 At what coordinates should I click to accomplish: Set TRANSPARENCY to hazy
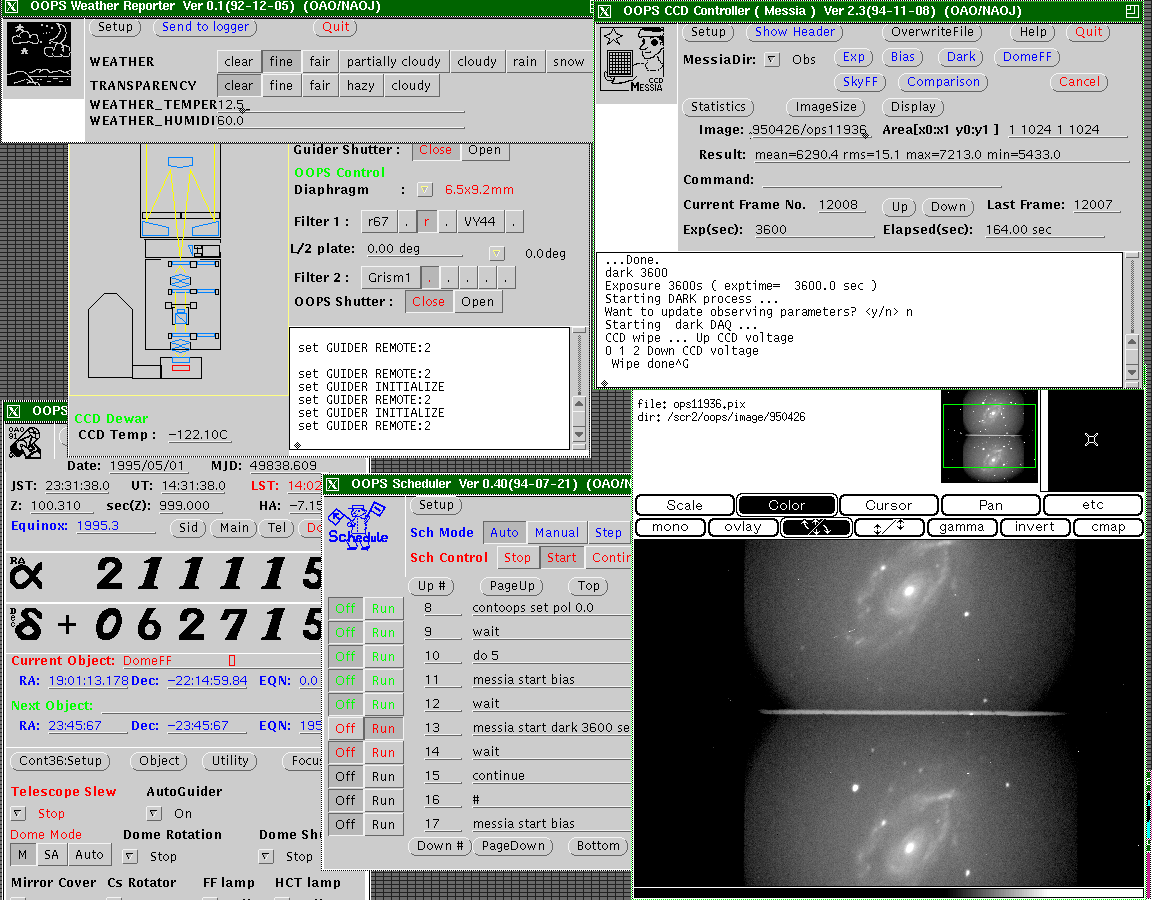(361, 85)
